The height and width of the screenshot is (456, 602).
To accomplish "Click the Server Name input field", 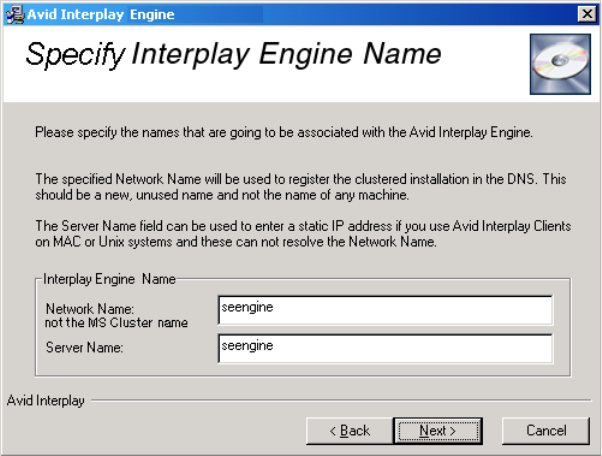I will 385,349.
